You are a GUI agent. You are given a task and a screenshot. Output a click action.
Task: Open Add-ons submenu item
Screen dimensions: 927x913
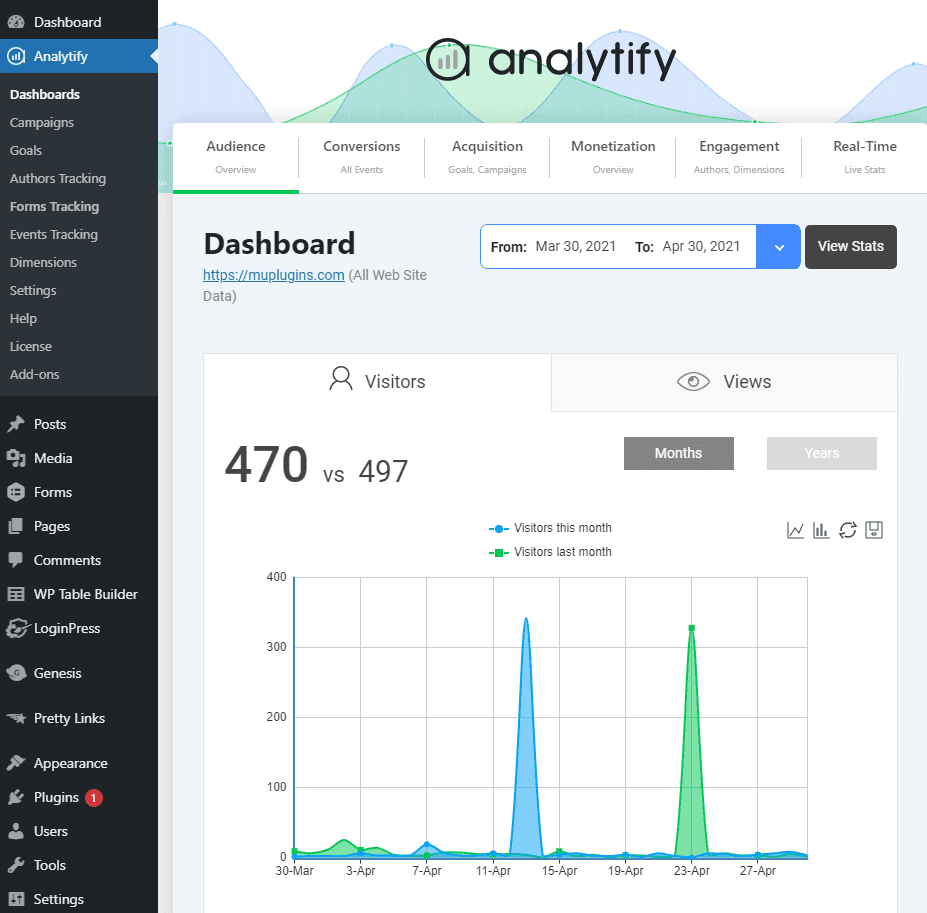[34, 374]
